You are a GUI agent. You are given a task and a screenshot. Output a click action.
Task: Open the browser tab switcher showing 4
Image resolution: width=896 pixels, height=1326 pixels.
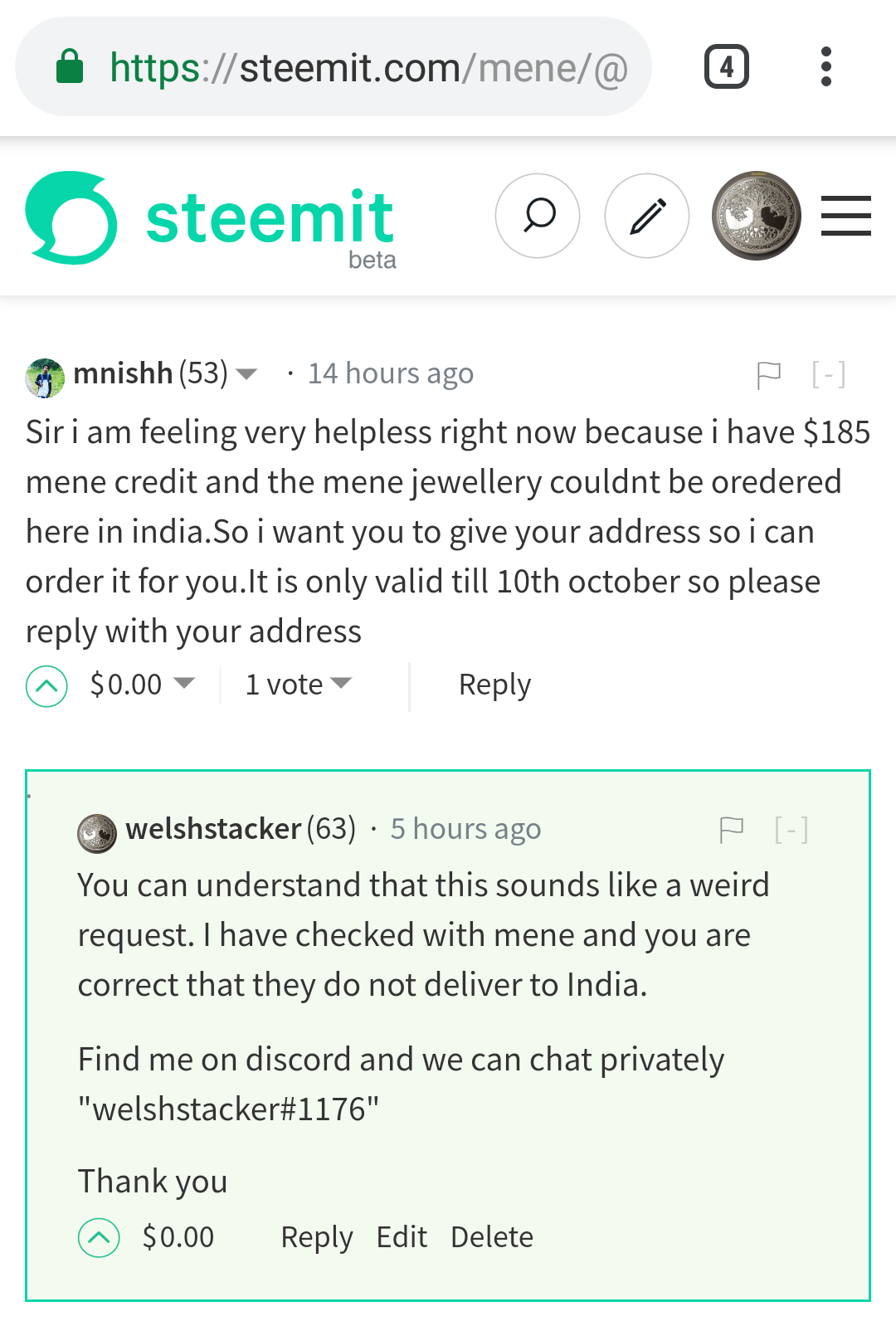pos(727,66)
